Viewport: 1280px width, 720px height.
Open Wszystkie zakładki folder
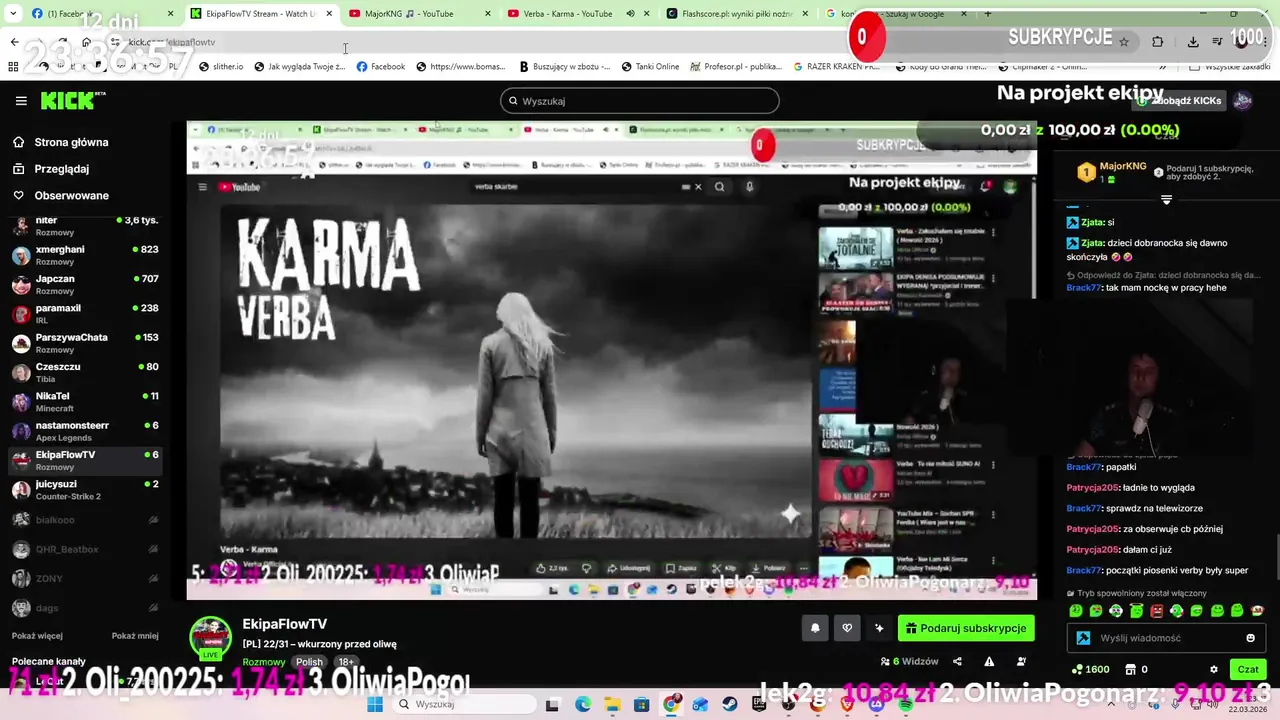tap(1230, 67)
